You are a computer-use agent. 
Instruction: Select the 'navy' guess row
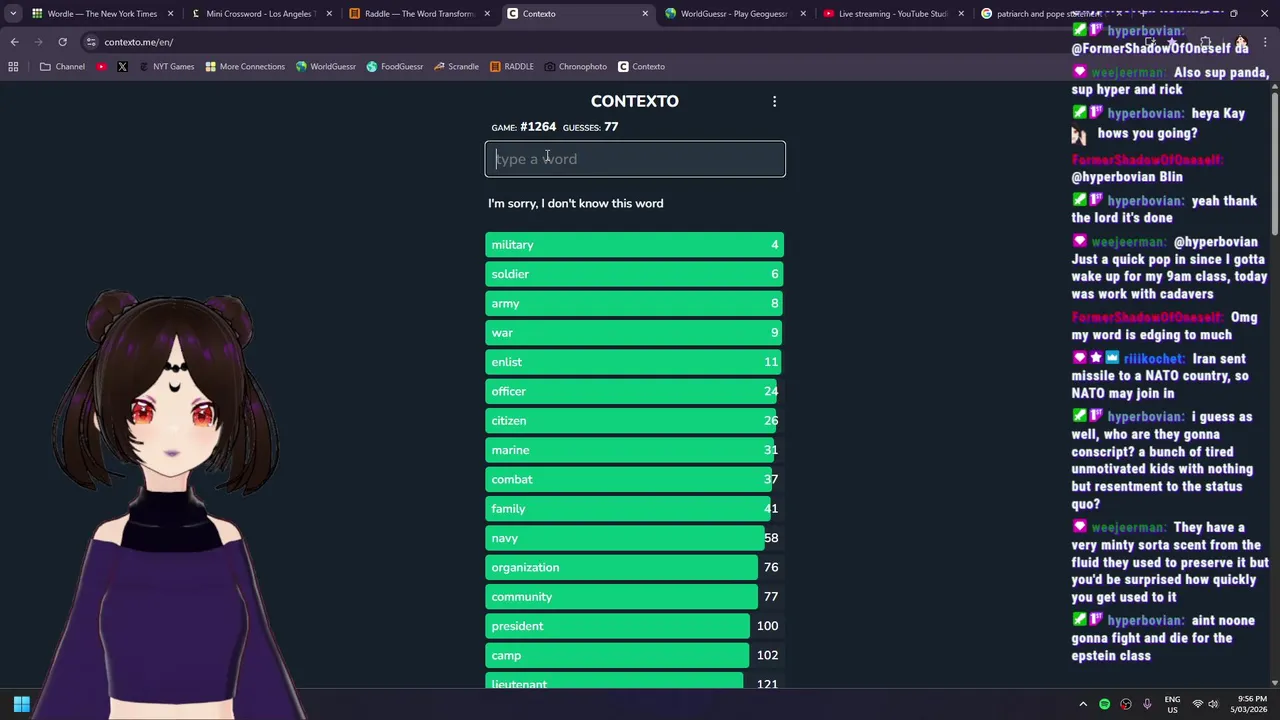click(635, 538)
